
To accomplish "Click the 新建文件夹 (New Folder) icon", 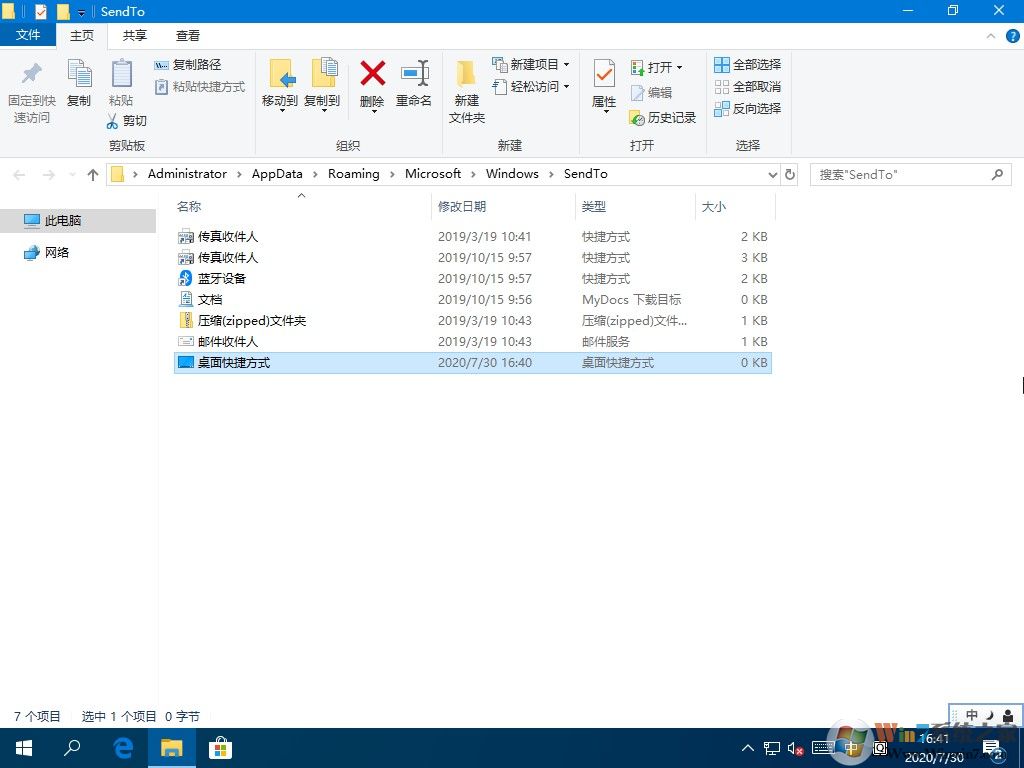I will click(x=466, y=90).
